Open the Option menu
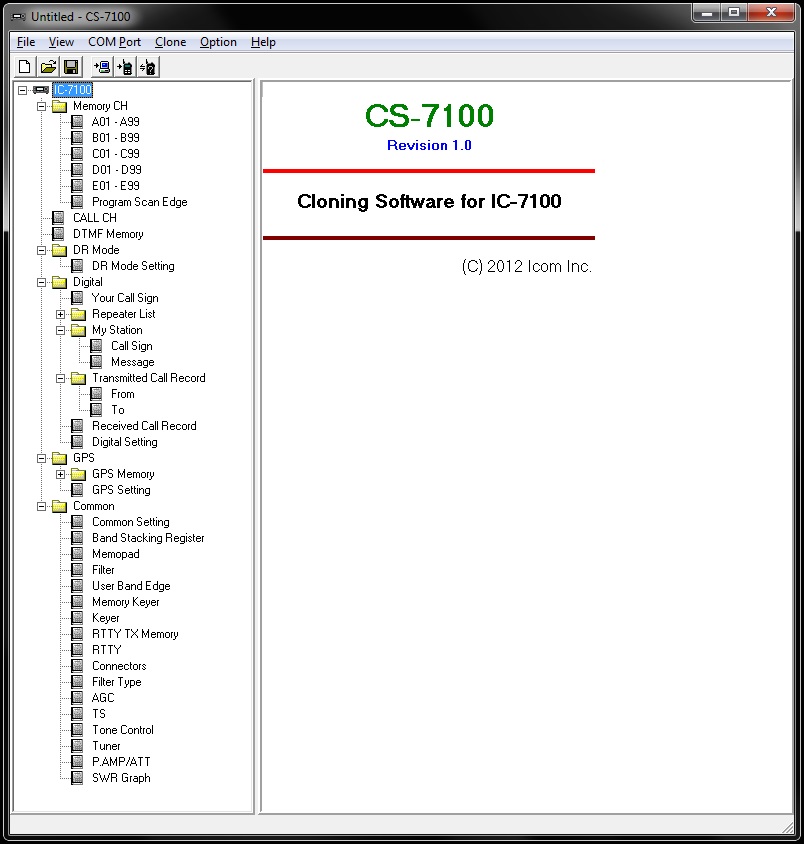The width and height of the screenshot is (804, 844). point(218,42)
